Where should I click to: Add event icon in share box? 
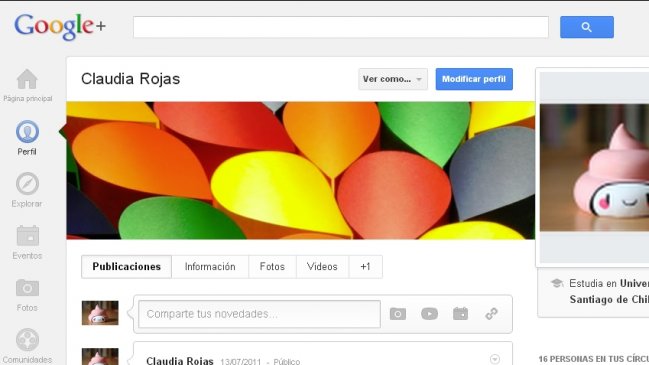(460, 314)
